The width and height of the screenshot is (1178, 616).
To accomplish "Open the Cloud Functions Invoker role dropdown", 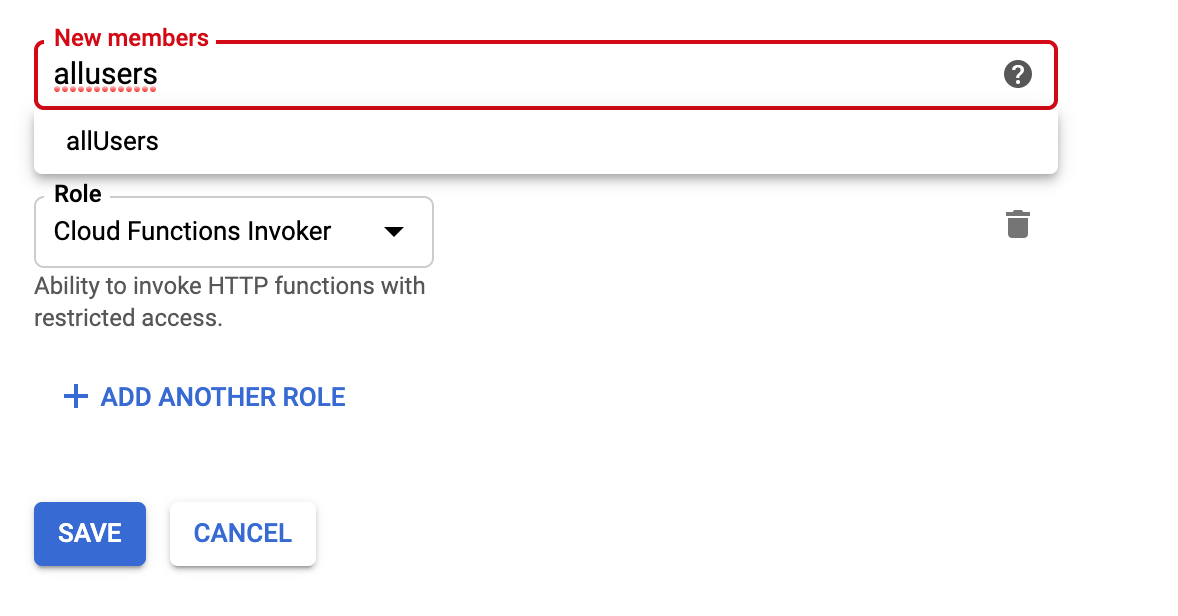I will [x=233, y=232].
